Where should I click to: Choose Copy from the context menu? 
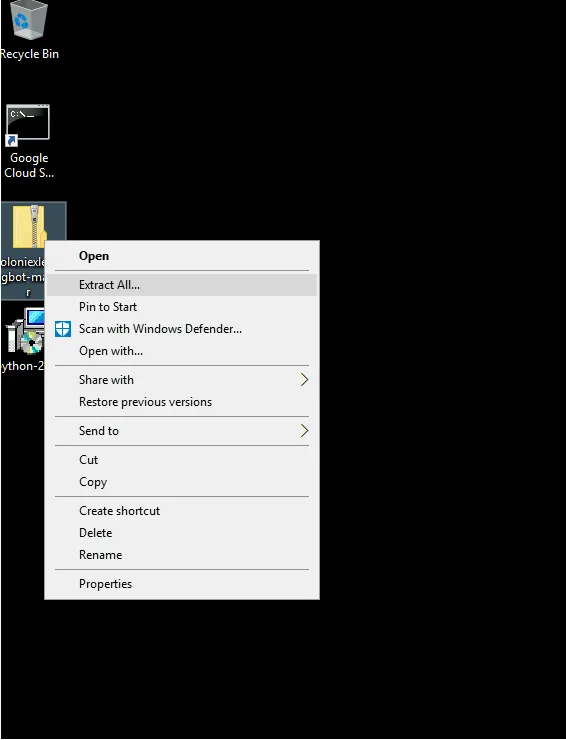coord(182,482)
